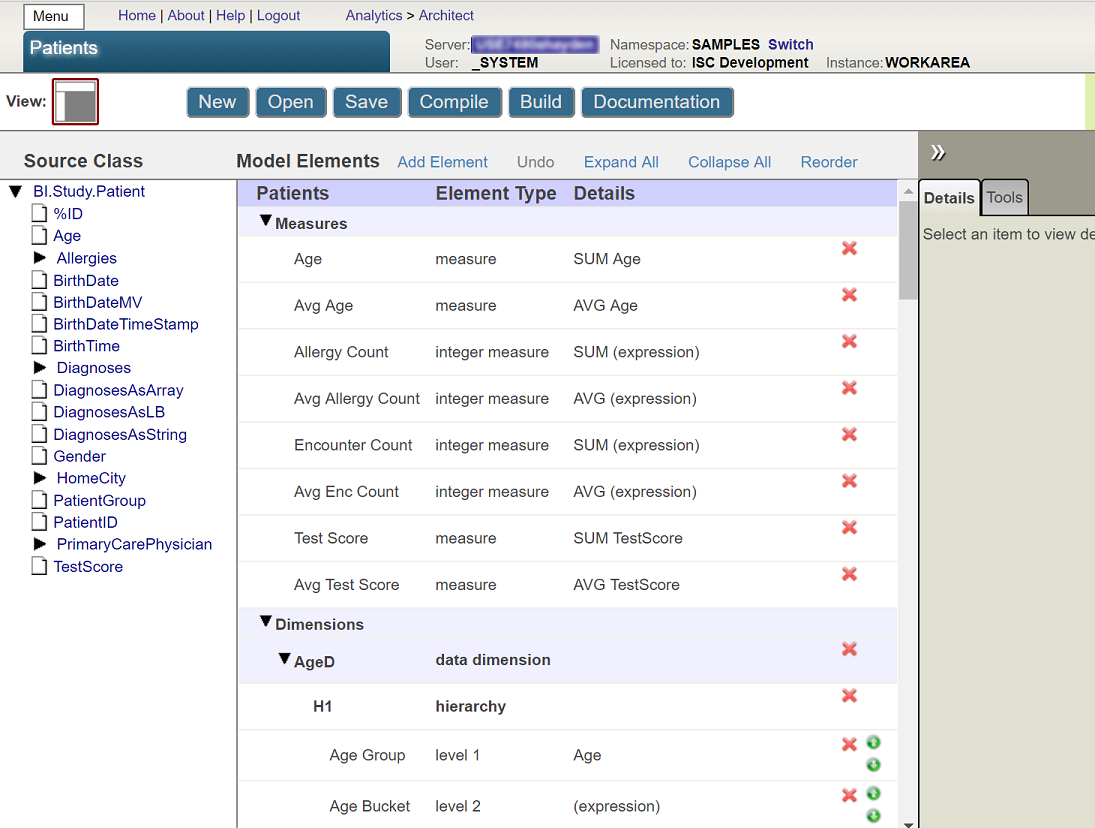
Task: Switch to the Tools tab
Action: [x=1004, y=198]
